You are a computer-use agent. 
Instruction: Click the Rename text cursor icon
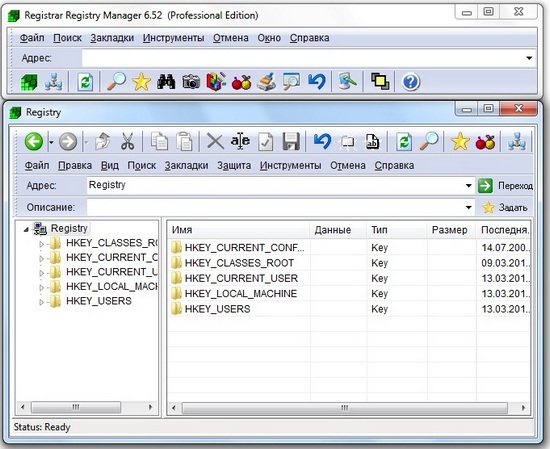(240, 142)
